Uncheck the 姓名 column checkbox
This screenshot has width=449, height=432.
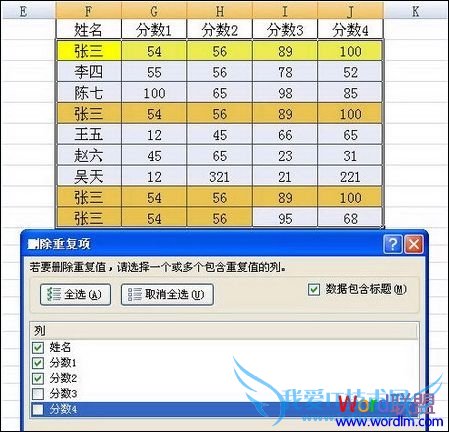coord(38,347)
